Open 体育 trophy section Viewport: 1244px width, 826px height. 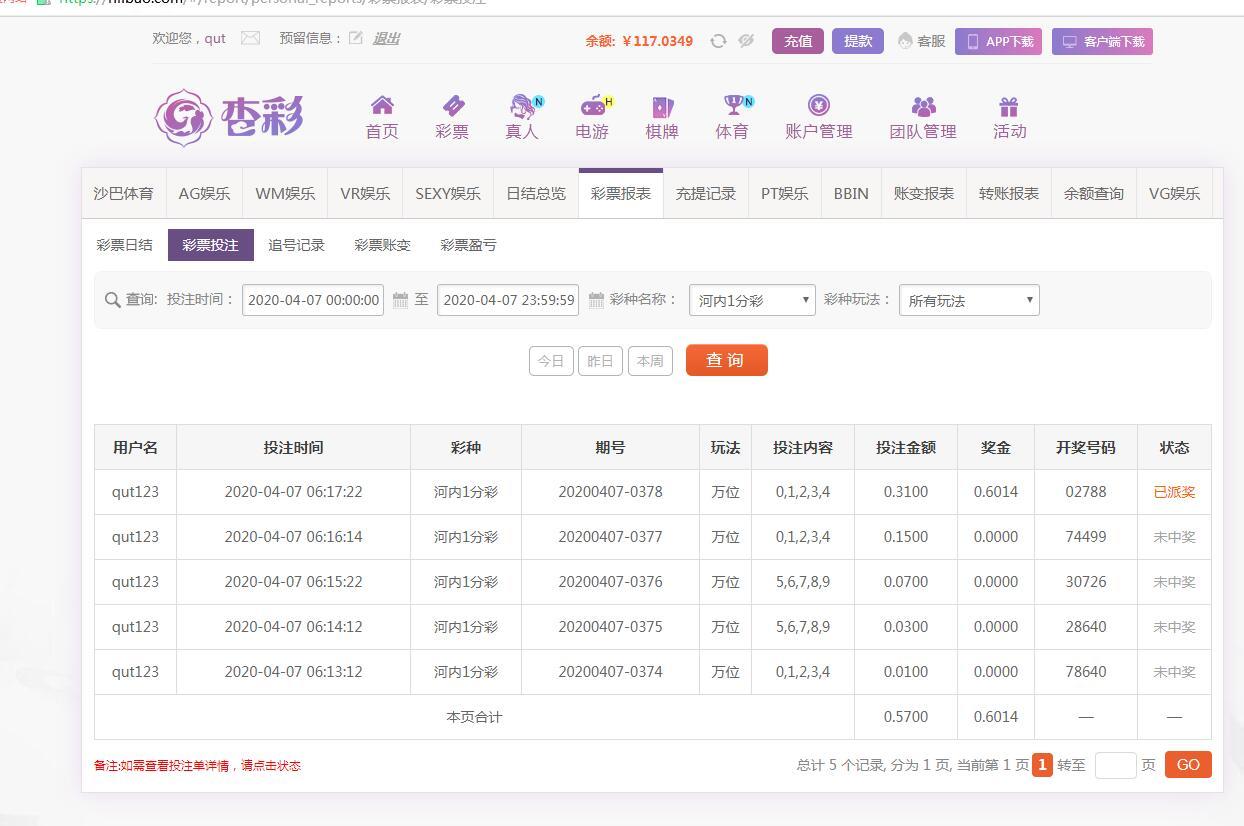(732, 117)
